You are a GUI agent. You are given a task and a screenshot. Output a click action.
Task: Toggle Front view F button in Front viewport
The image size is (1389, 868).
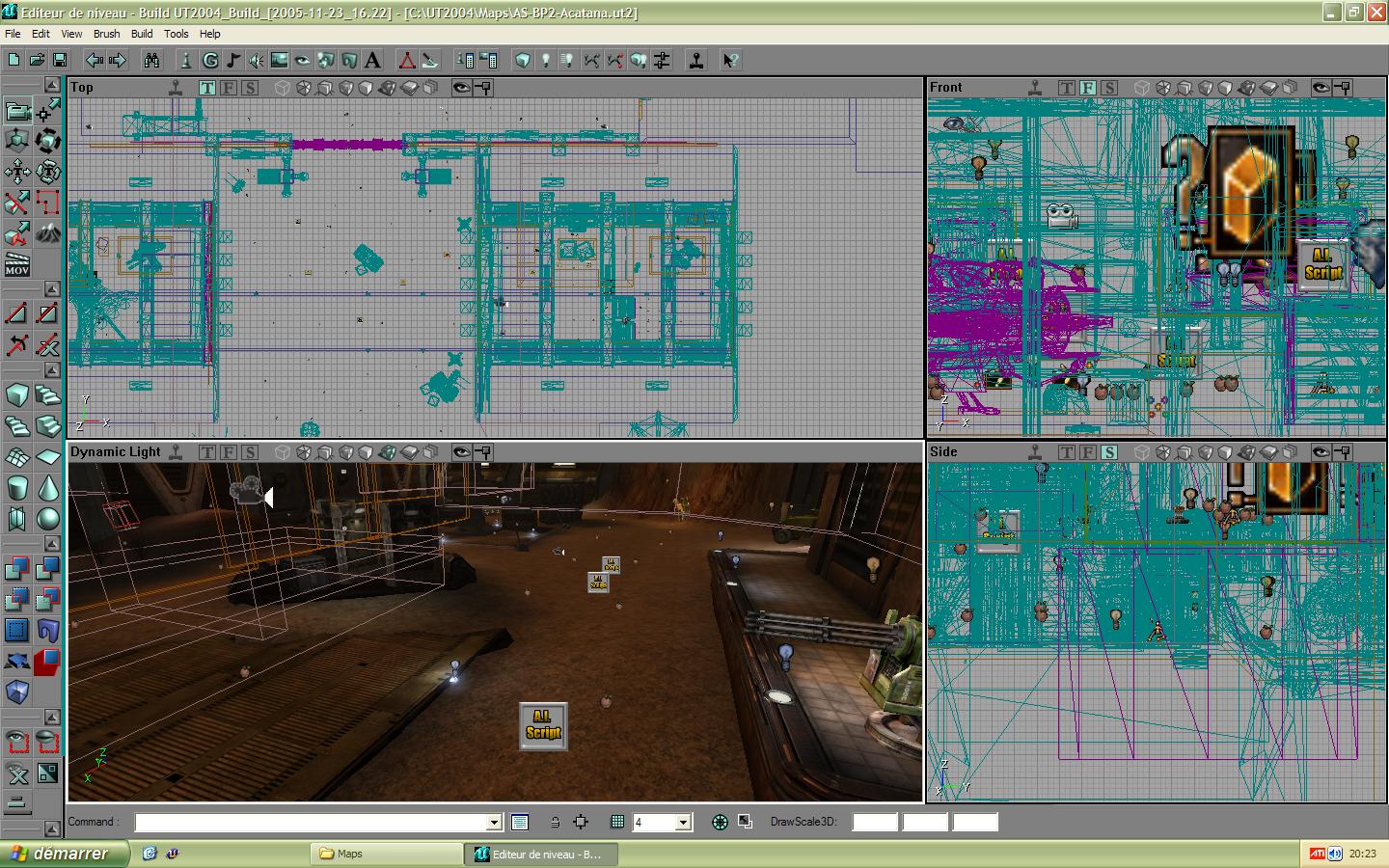tap(1087, 88)
